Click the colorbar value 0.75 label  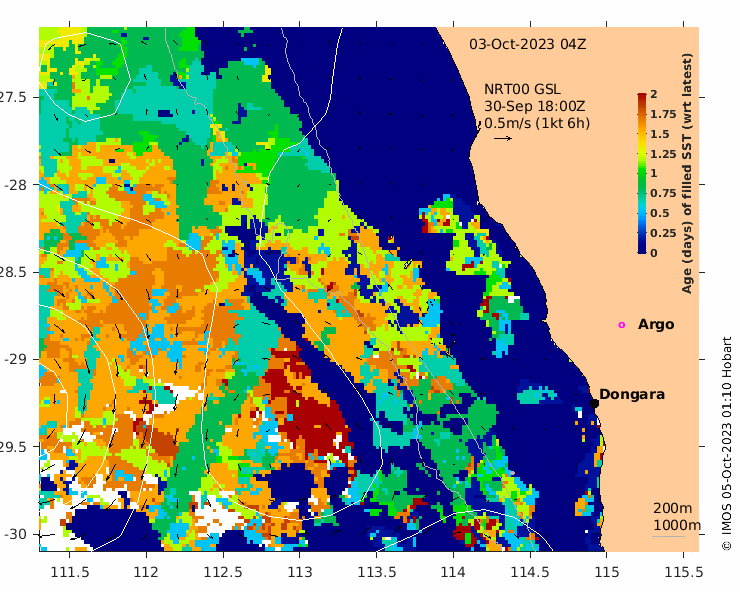coord(663,193)
